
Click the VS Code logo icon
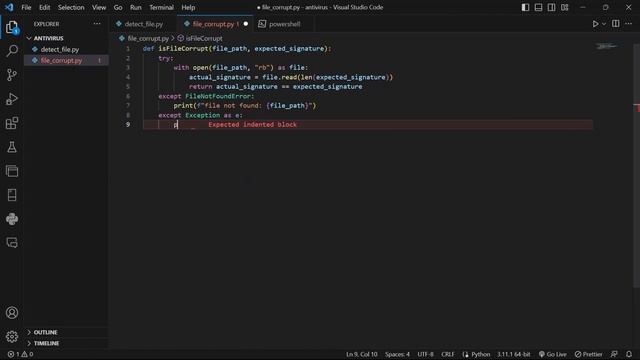pos(9,7)
